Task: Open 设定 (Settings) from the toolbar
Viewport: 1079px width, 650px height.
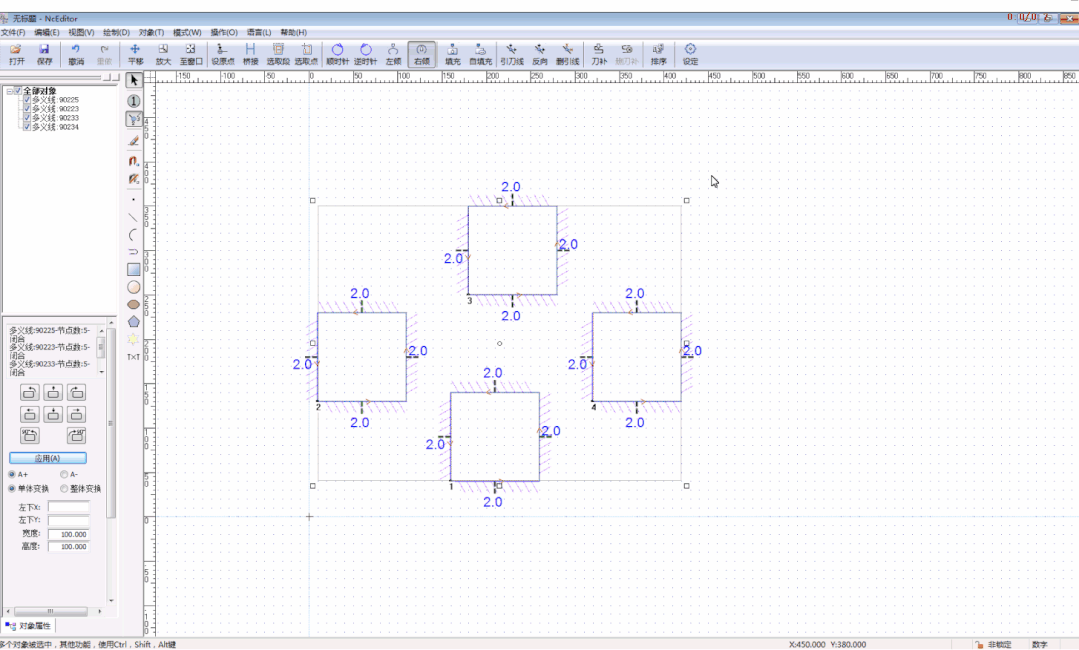Action: point(690,54)
